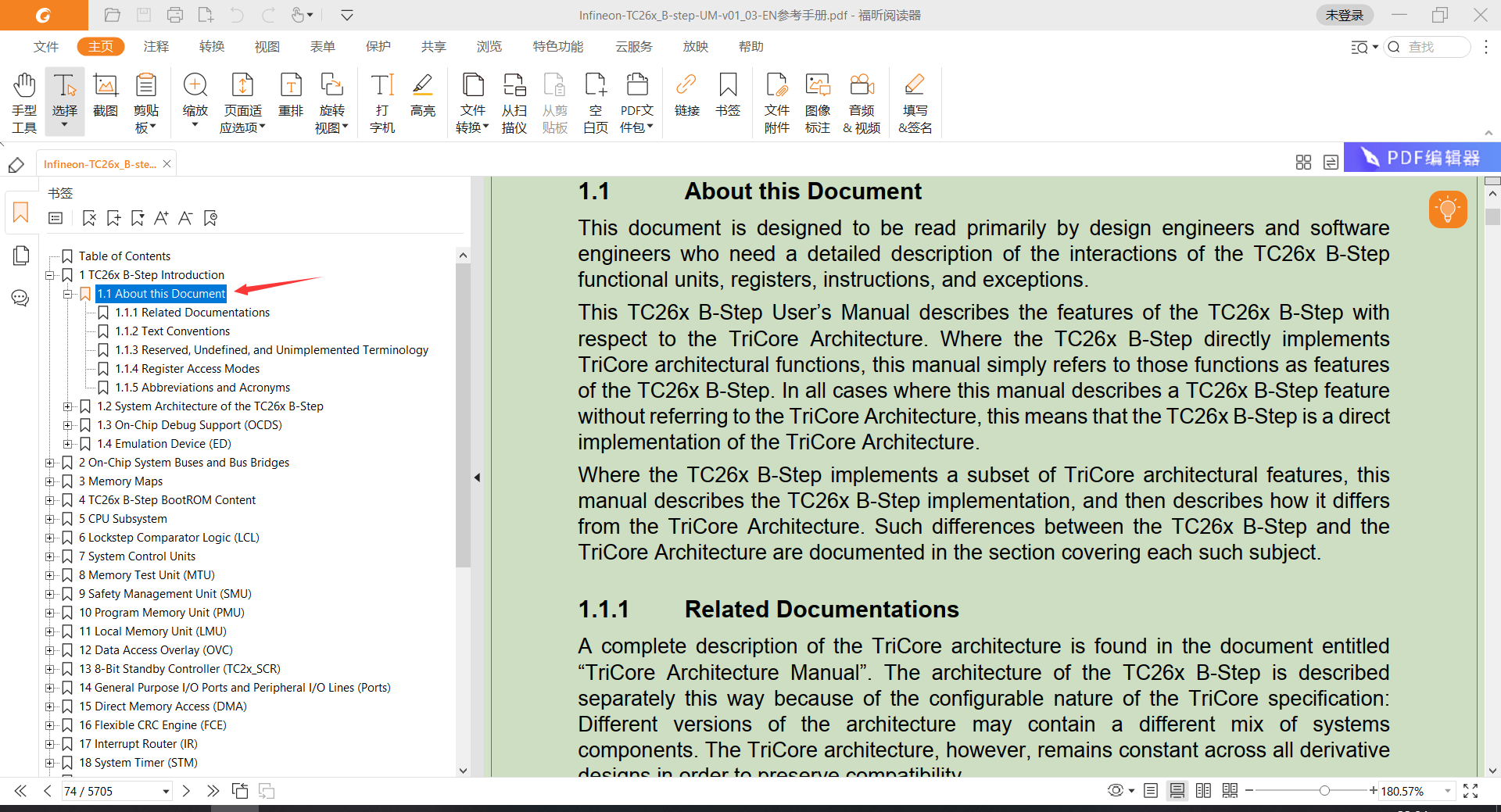1501x812 pixels.
Task: Collapse 1 TC26x B-Step Introduction node
Action: click(49, 275)
